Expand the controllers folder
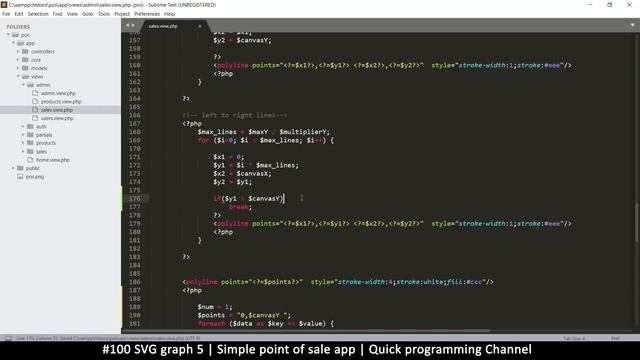The image size is (640, 360). [x=18, y=51]
